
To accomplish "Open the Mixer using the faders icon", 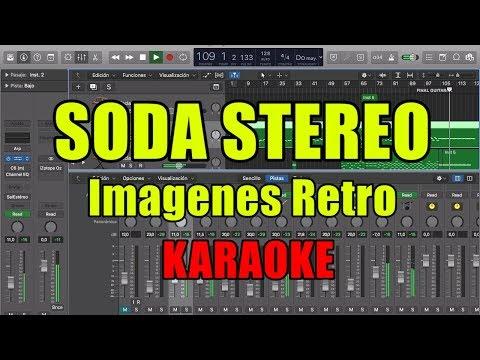I will pyautogui.click(x=82, y=57).
